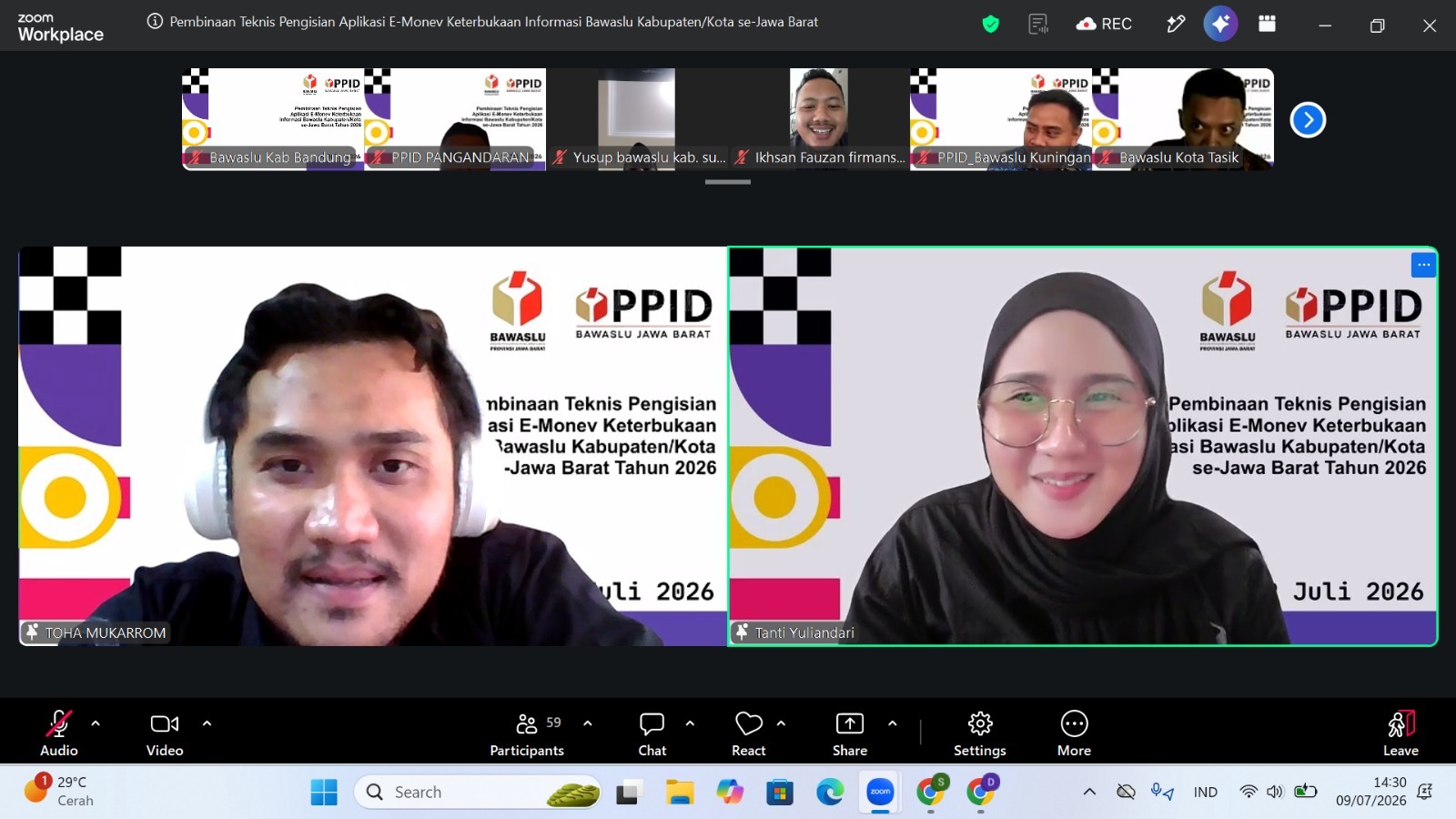Expand participants options arrow
This screenshot has width=1456, height=819.
pyautogui.click(x=588, y=723)
